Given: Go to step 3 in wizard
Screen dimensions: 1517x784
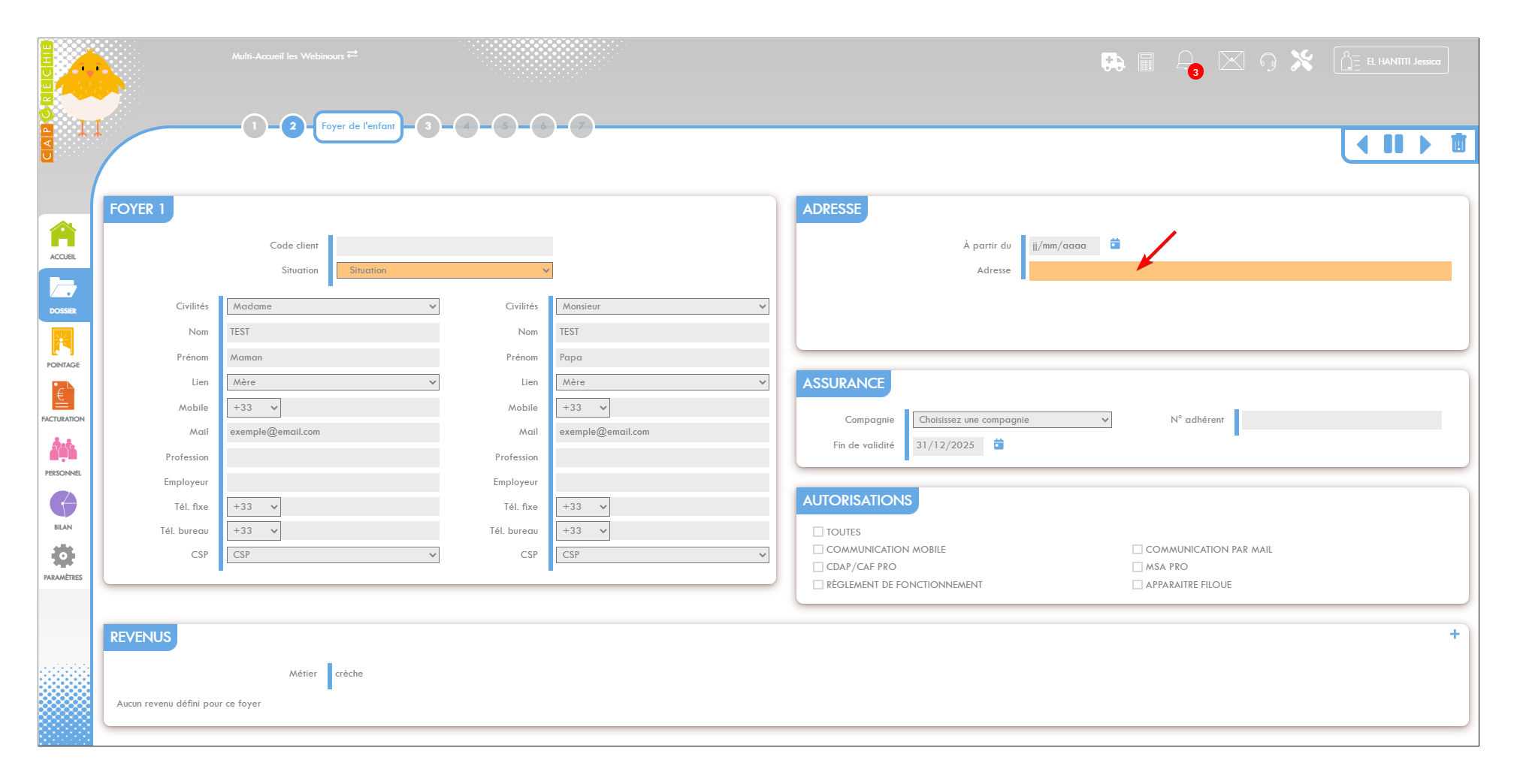Looking at the screenshot, I should (x=428, y=126).
